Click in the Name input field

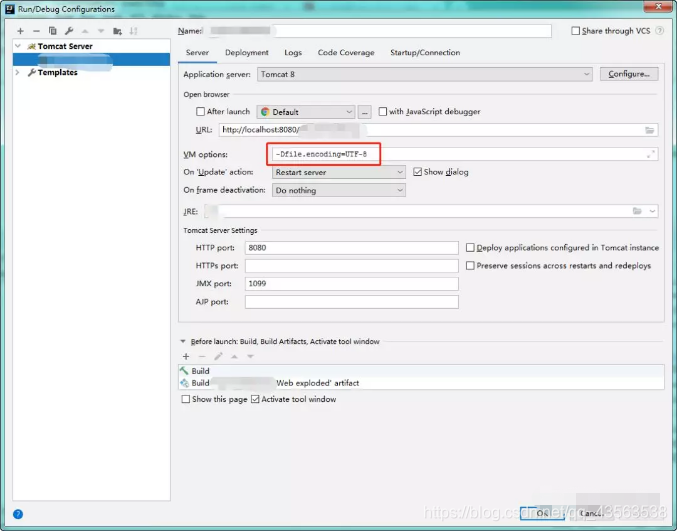(x=379, y=31)
